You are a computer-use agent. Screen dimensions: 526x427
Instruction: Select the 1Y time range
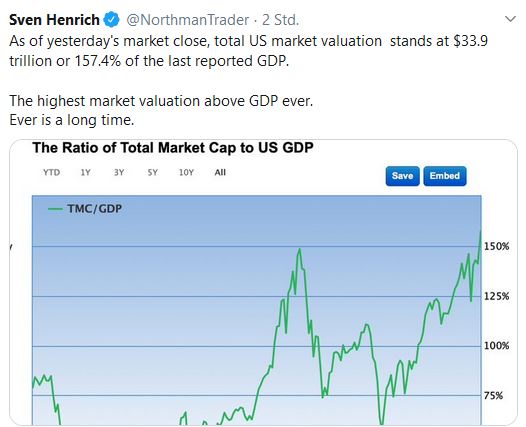pos(86,172)
